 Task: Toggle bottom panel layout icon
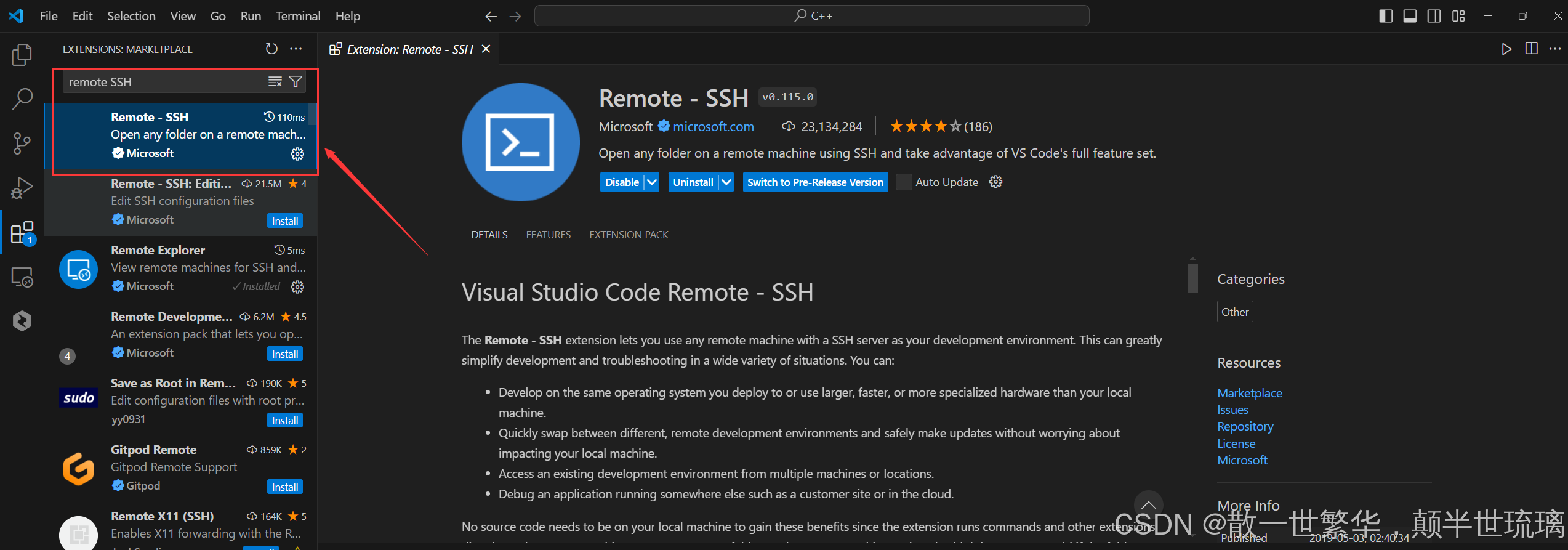tap(1410, 16)
